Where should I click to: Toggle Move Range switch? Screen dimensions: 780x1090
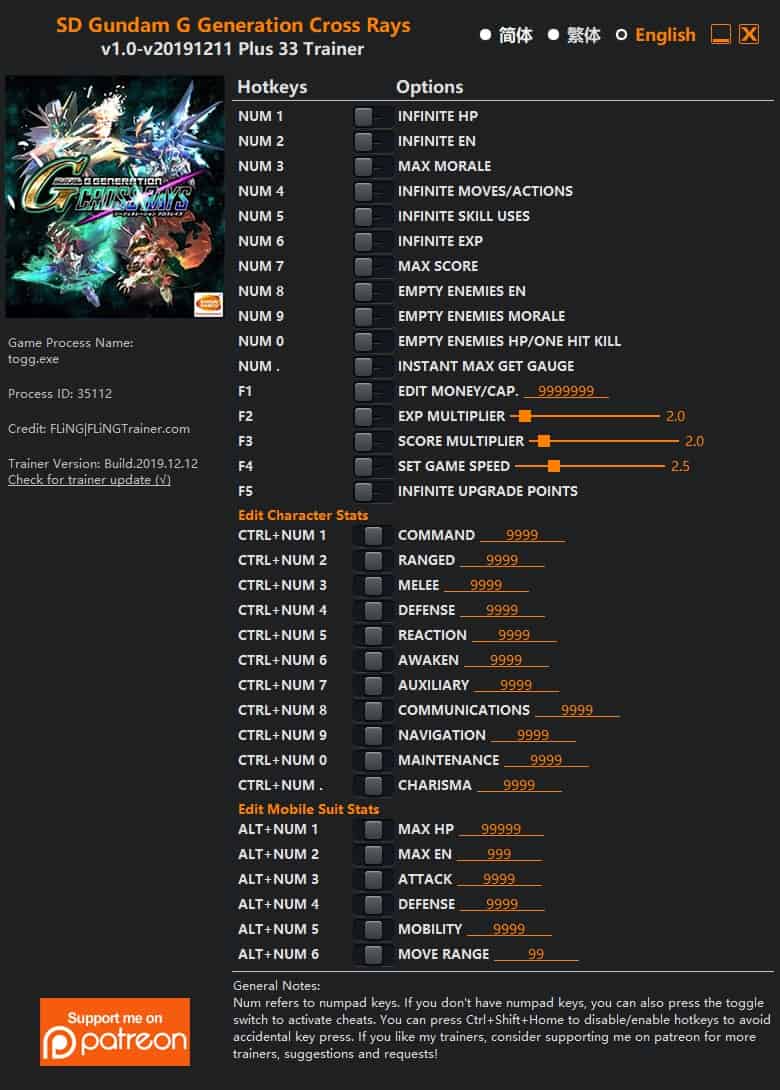(x=373, y=954)
